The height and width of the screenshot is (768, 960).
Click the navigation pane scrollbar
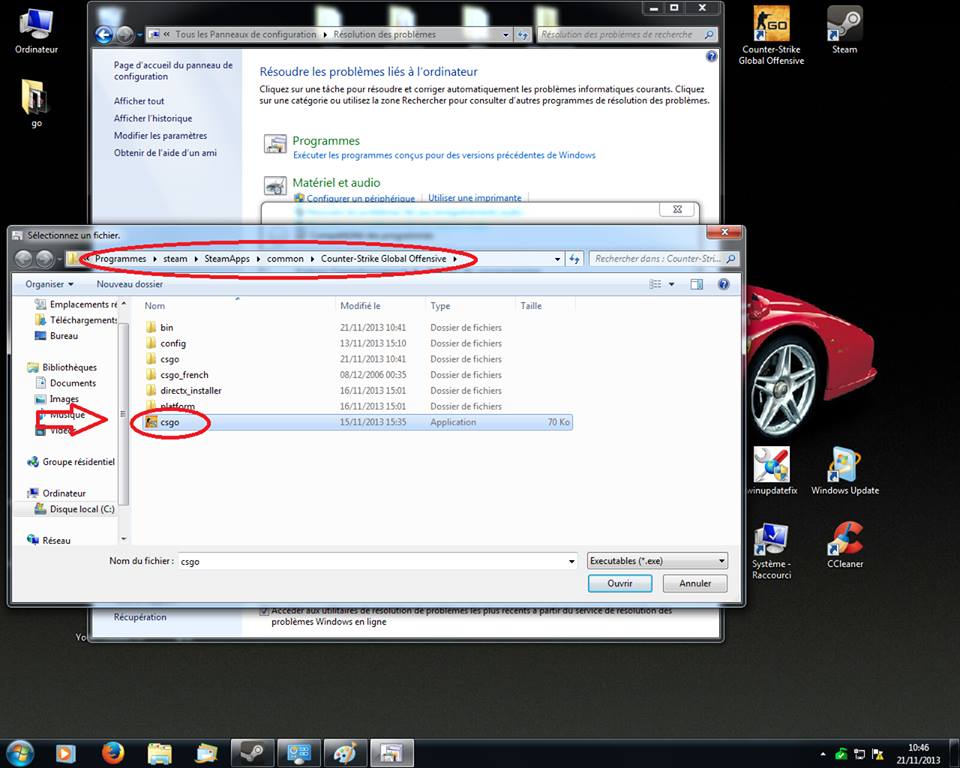coord(123,414)
